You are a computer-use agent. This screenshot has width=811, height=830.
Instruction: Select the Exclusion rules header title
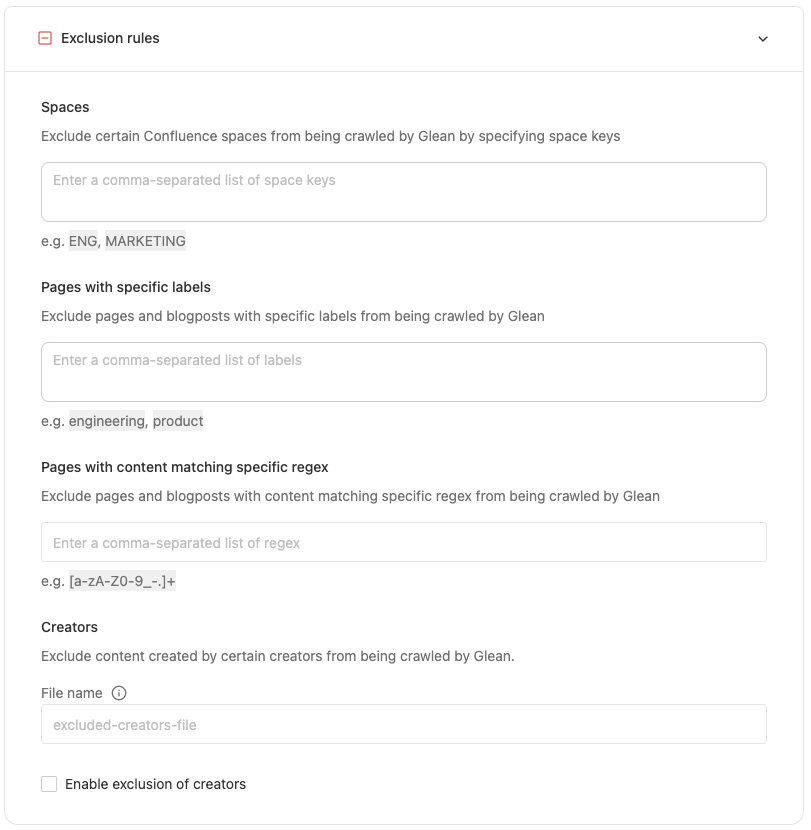pyautogui.click(x=109, y=38)
